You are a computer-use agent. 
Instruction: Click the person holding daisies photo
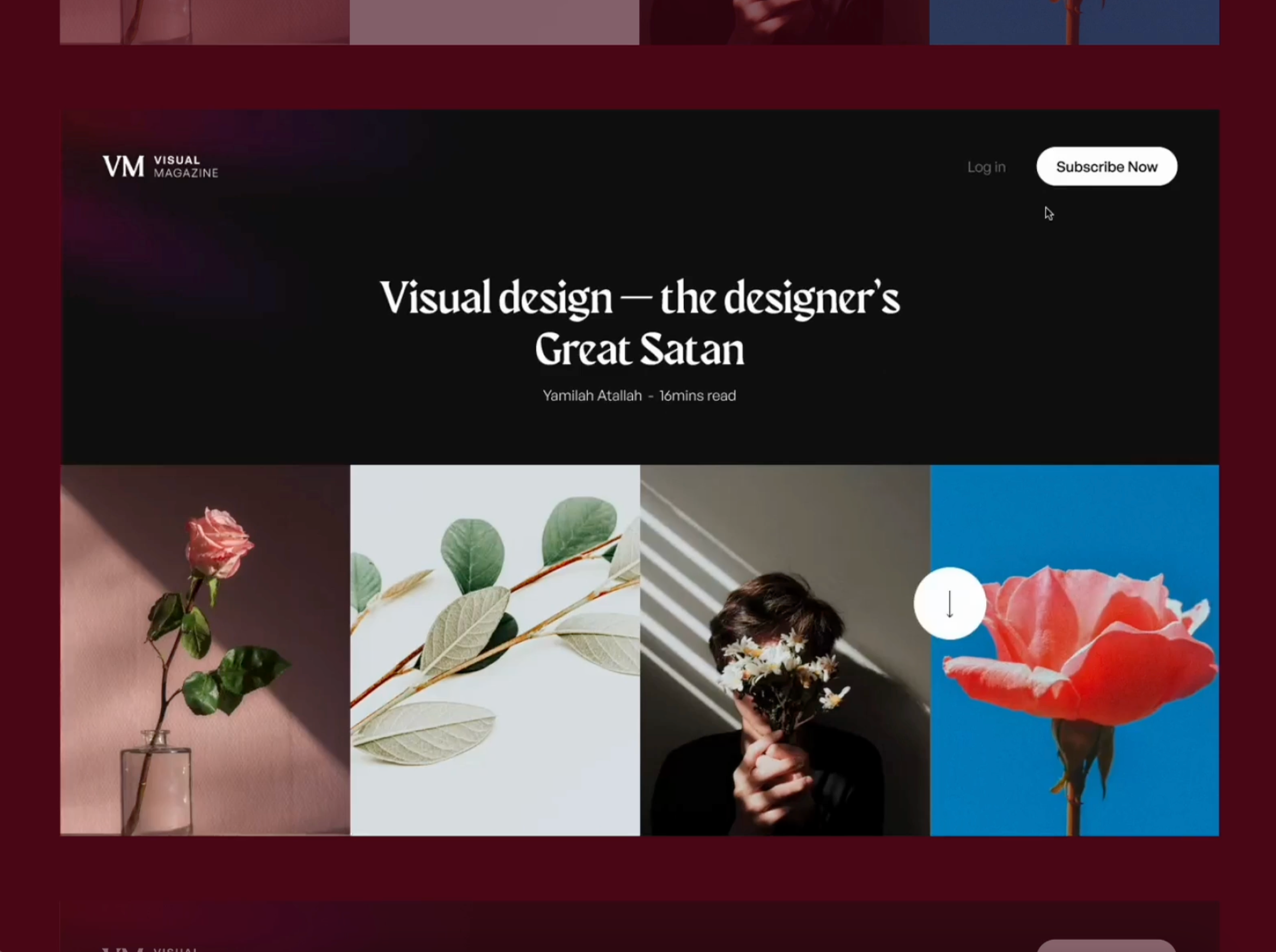click(787, 648)
